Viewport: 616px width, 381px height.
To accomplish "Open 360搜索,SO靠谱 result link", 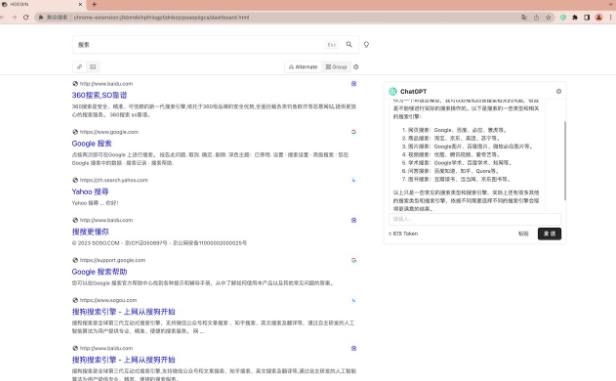I will (99, 95).
